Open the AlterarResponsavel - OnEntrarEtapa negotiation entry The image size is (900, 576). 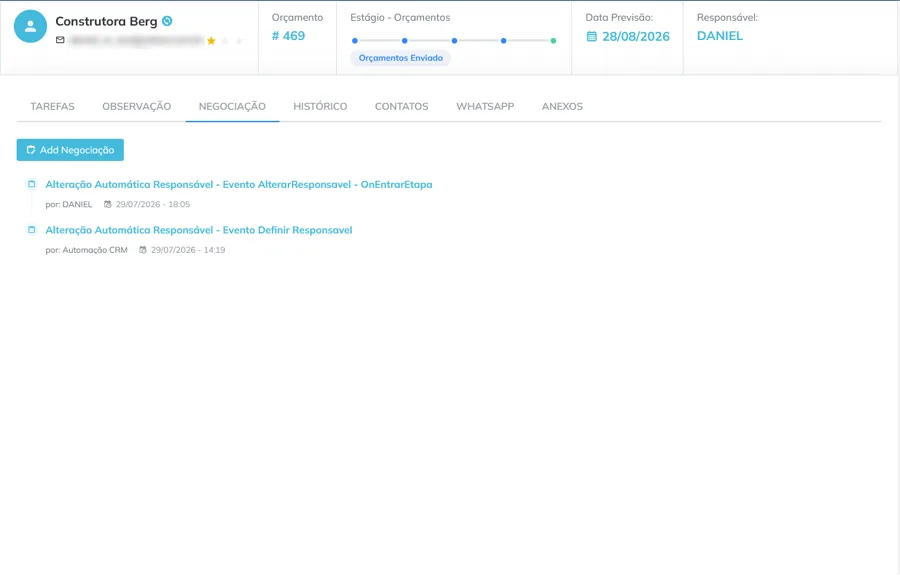(239, 184)
